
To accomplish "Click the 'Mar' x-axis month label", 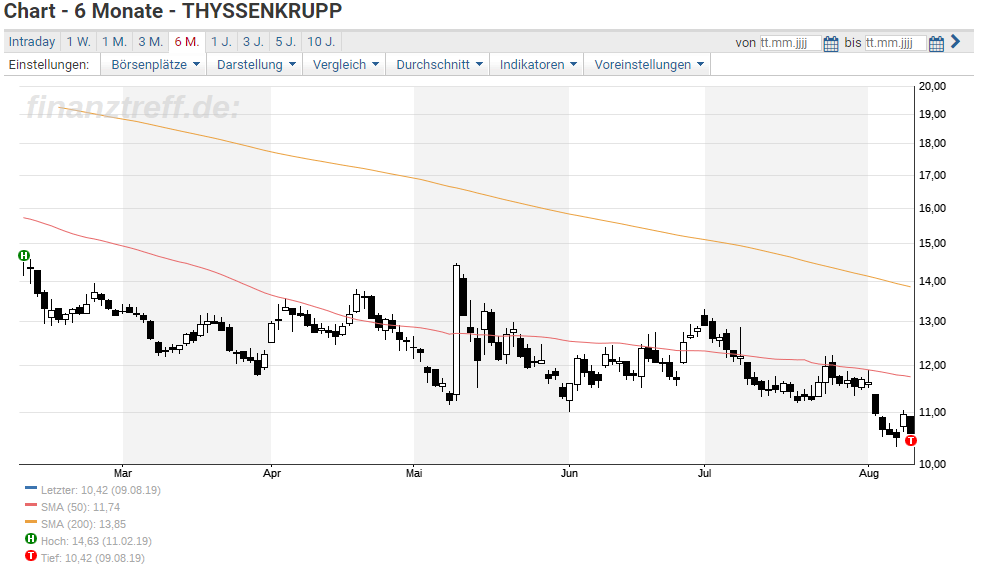I will coord(123,473).
